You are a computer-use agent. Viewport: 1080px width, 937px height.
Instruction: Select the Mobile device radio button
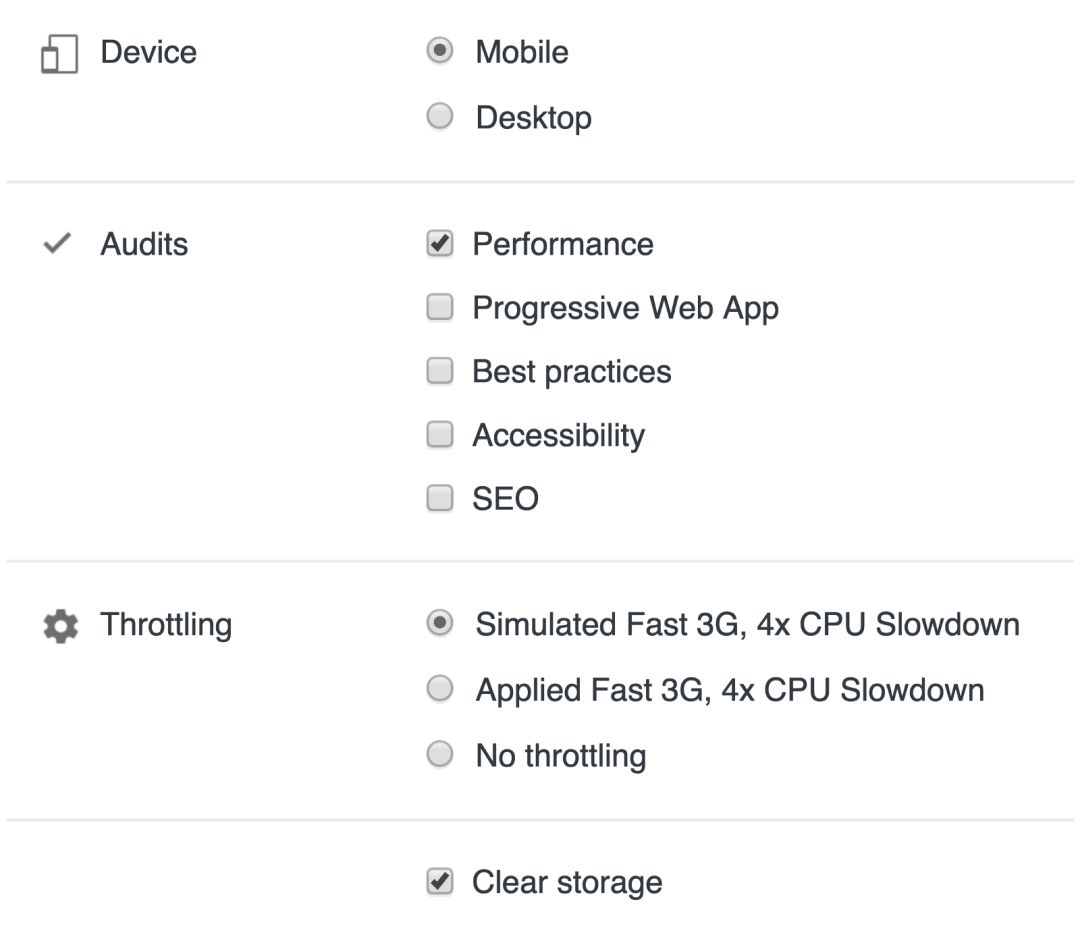tap(440, 51)
